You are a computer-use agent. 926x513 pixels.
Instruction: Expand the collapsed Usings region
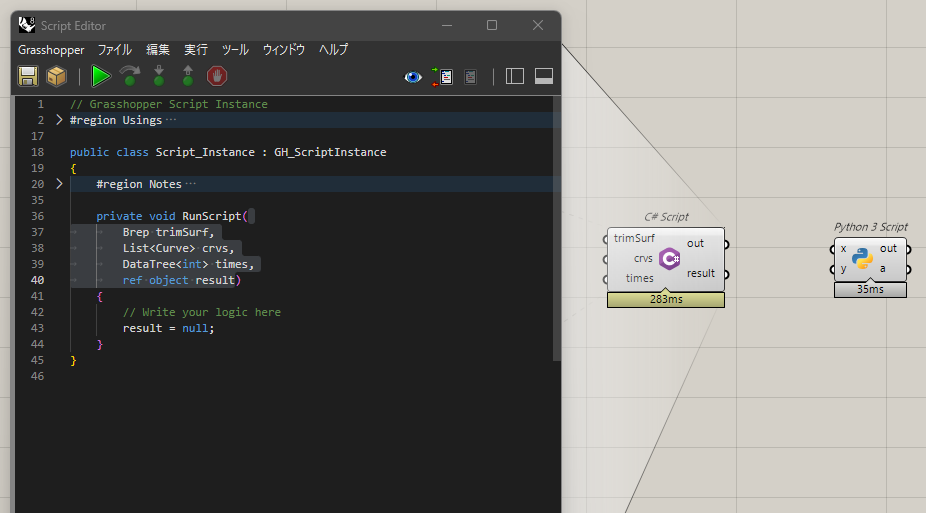59,120
